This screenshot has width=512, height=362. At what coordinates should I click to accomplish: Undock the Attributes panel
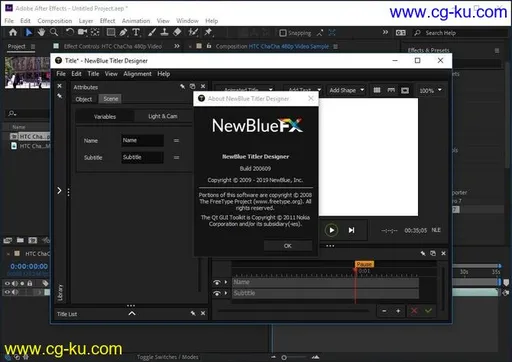click(192, 86)
